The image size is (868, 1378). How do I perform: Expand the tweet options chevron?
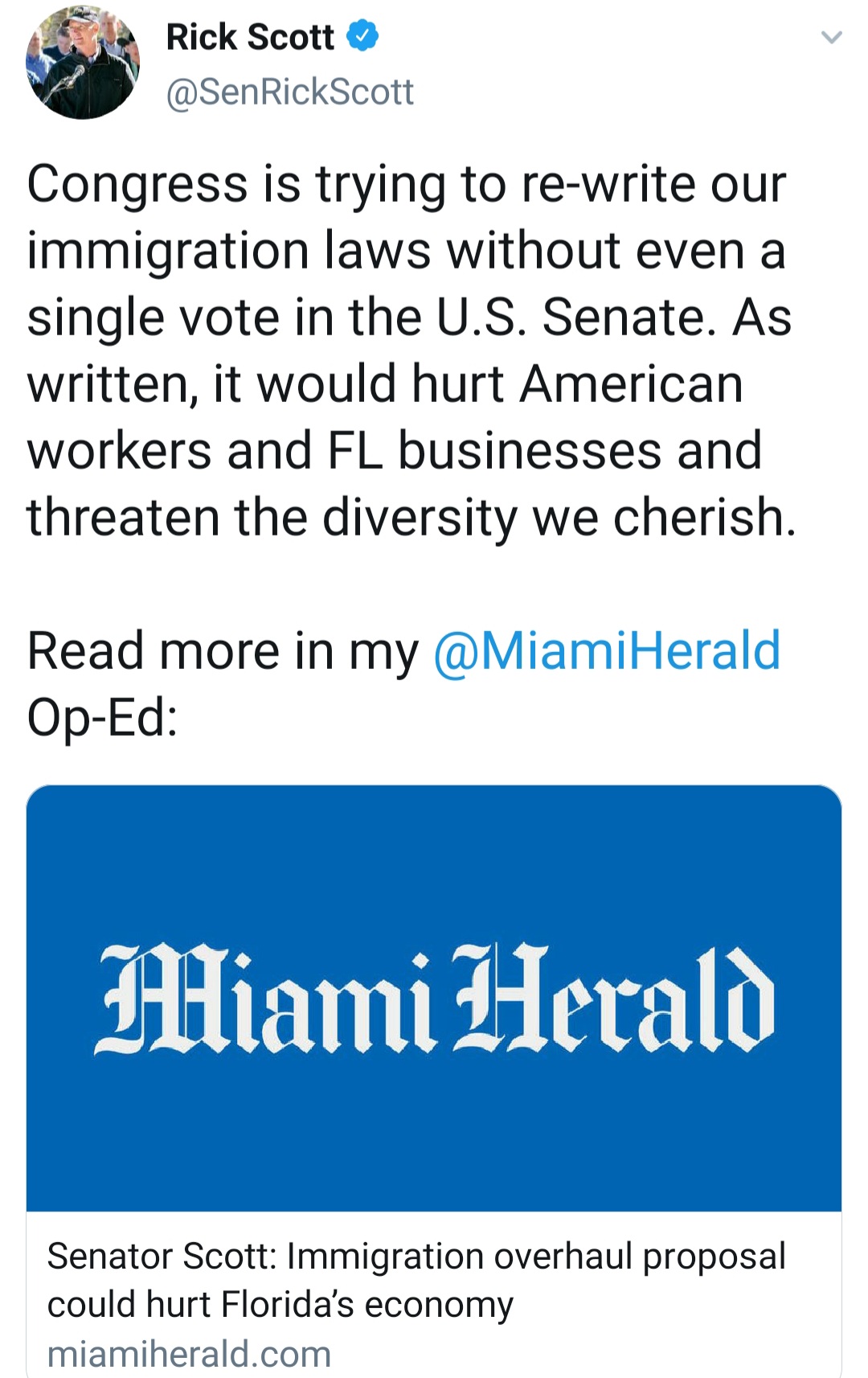[831, 37]
